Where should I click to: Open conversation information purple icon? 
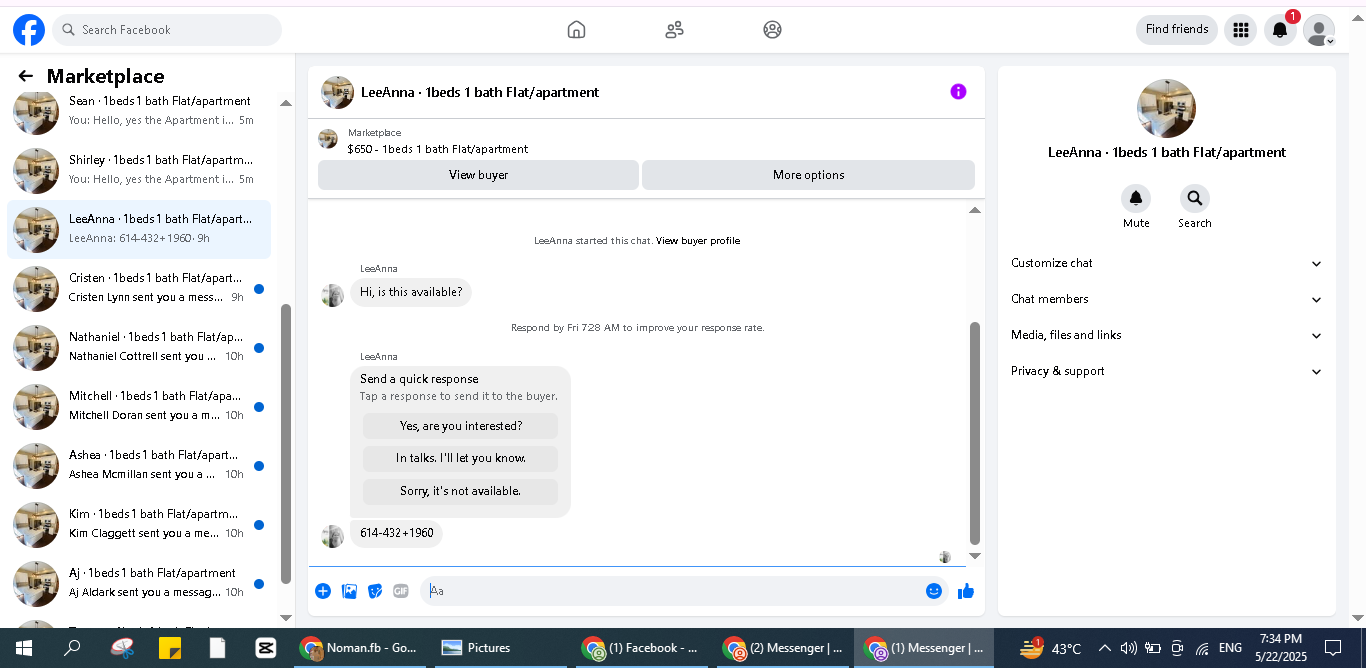coord(958,92)
